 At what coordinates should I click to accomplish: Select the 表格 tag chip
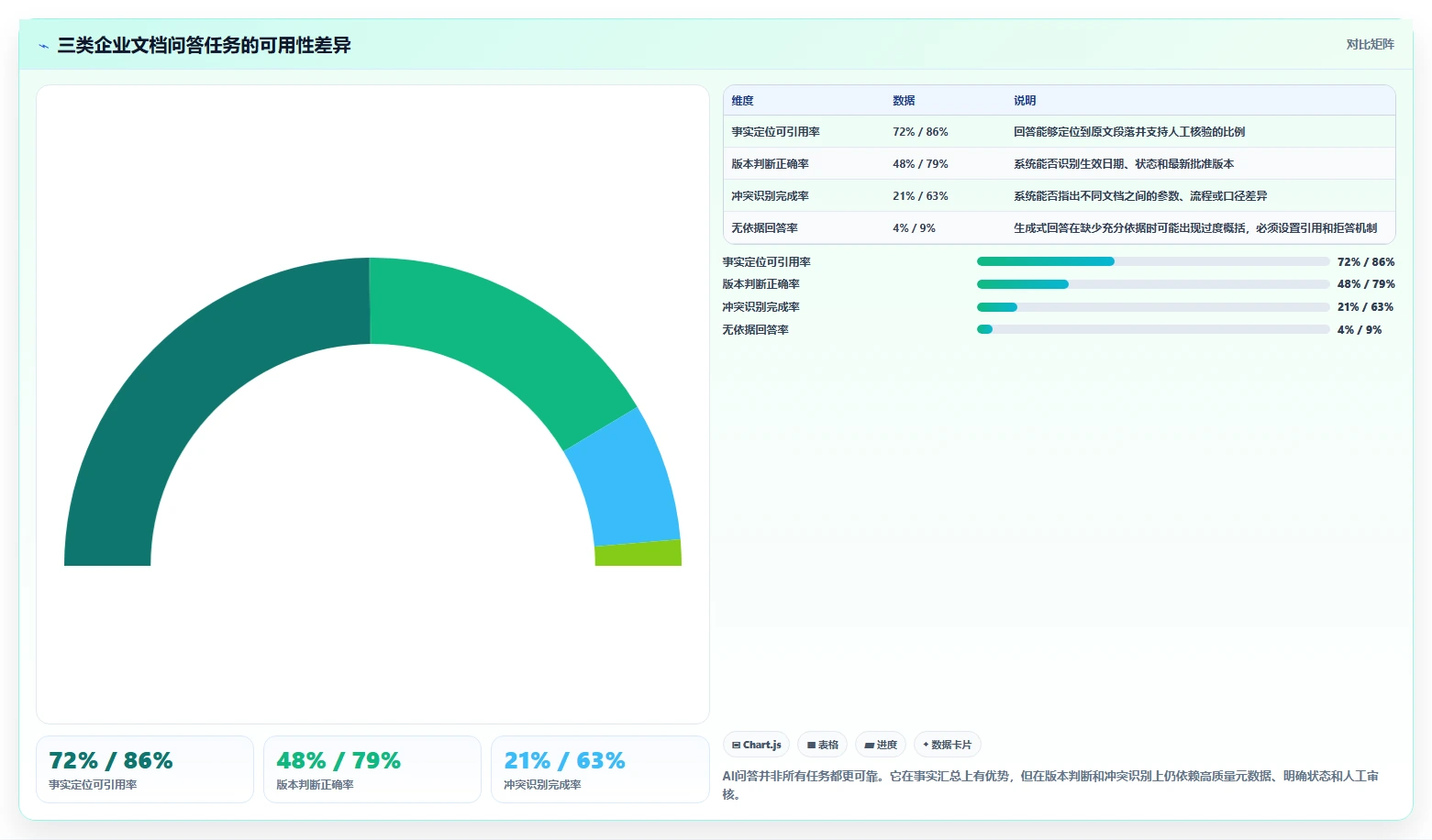point(822,745)
